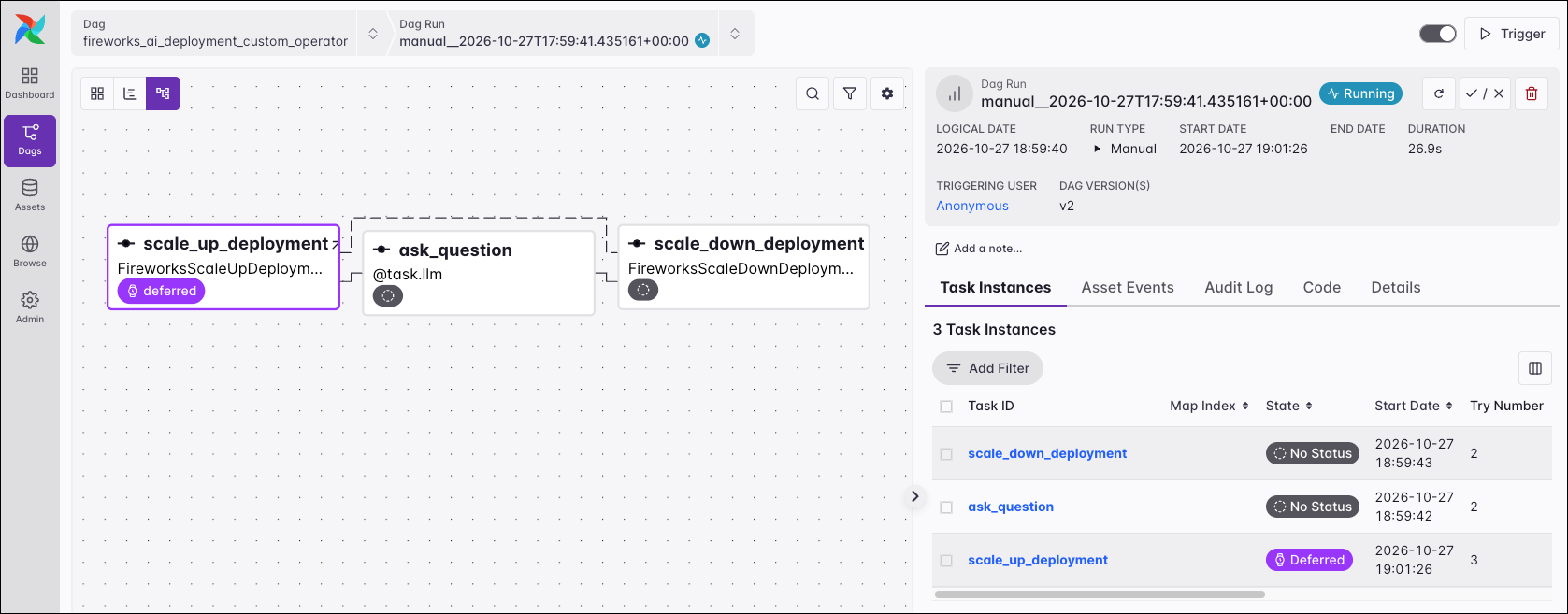Click the Try Number column header

click(1506, 406)
